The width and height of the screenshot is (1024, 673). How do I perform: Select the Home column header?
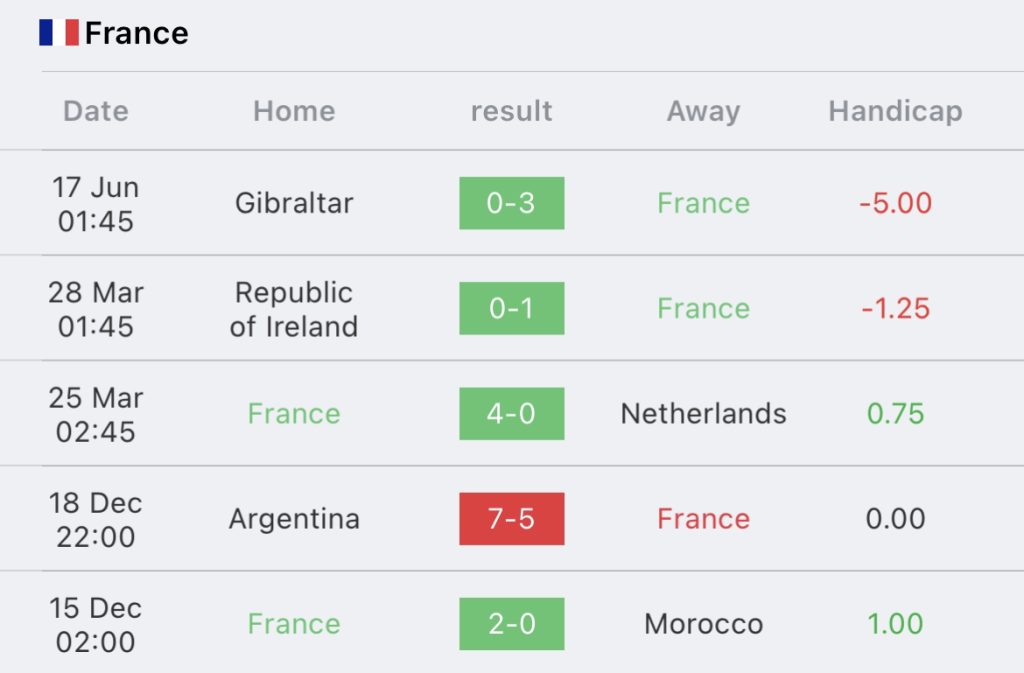(x=294, y=111)
